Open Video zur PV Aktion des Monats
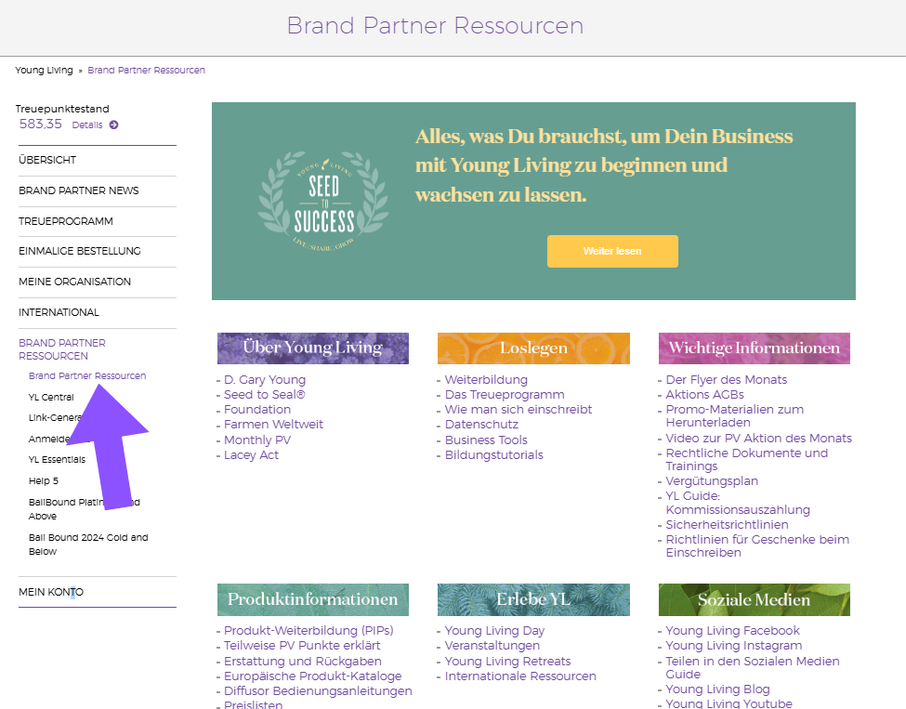Screen dimensions: 906x709 759,439
